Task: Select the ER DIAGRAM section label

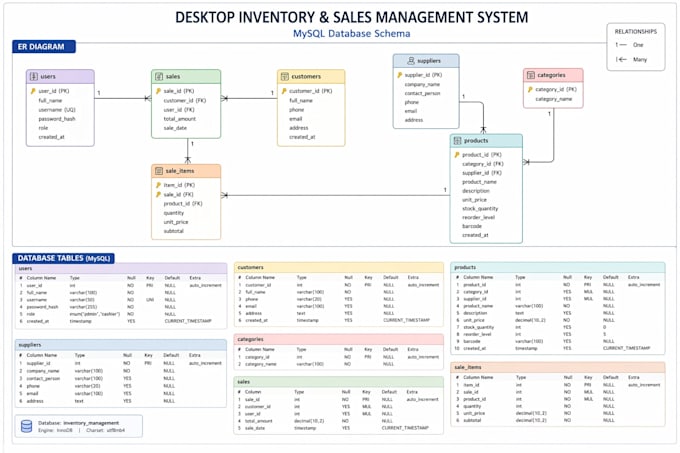Action: (44, 47)
